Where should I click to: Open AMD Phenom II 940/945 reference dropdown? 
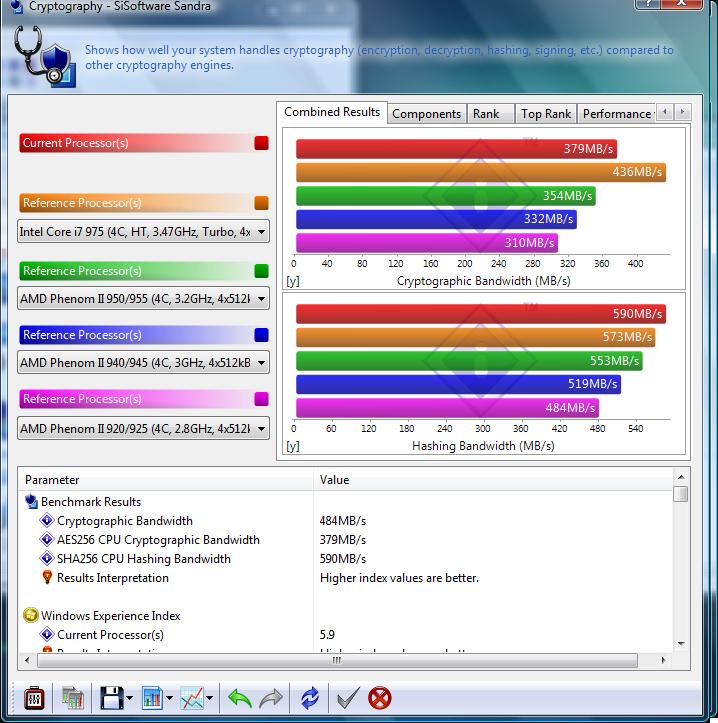(143, 363)
